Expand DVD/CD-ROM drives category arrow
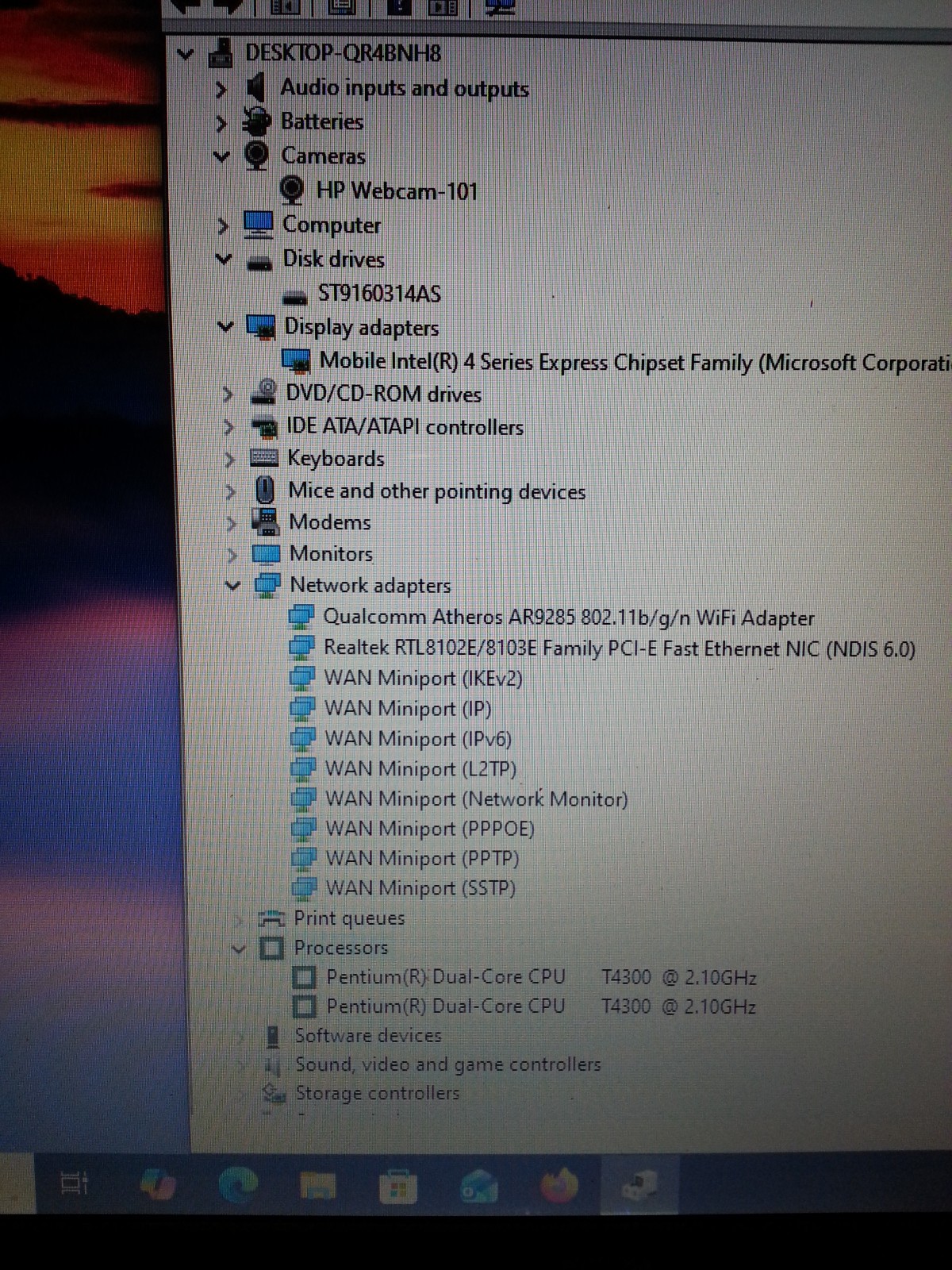Image resolution: width=952 pixels, height=1270 pixels. tap(228, 394)
